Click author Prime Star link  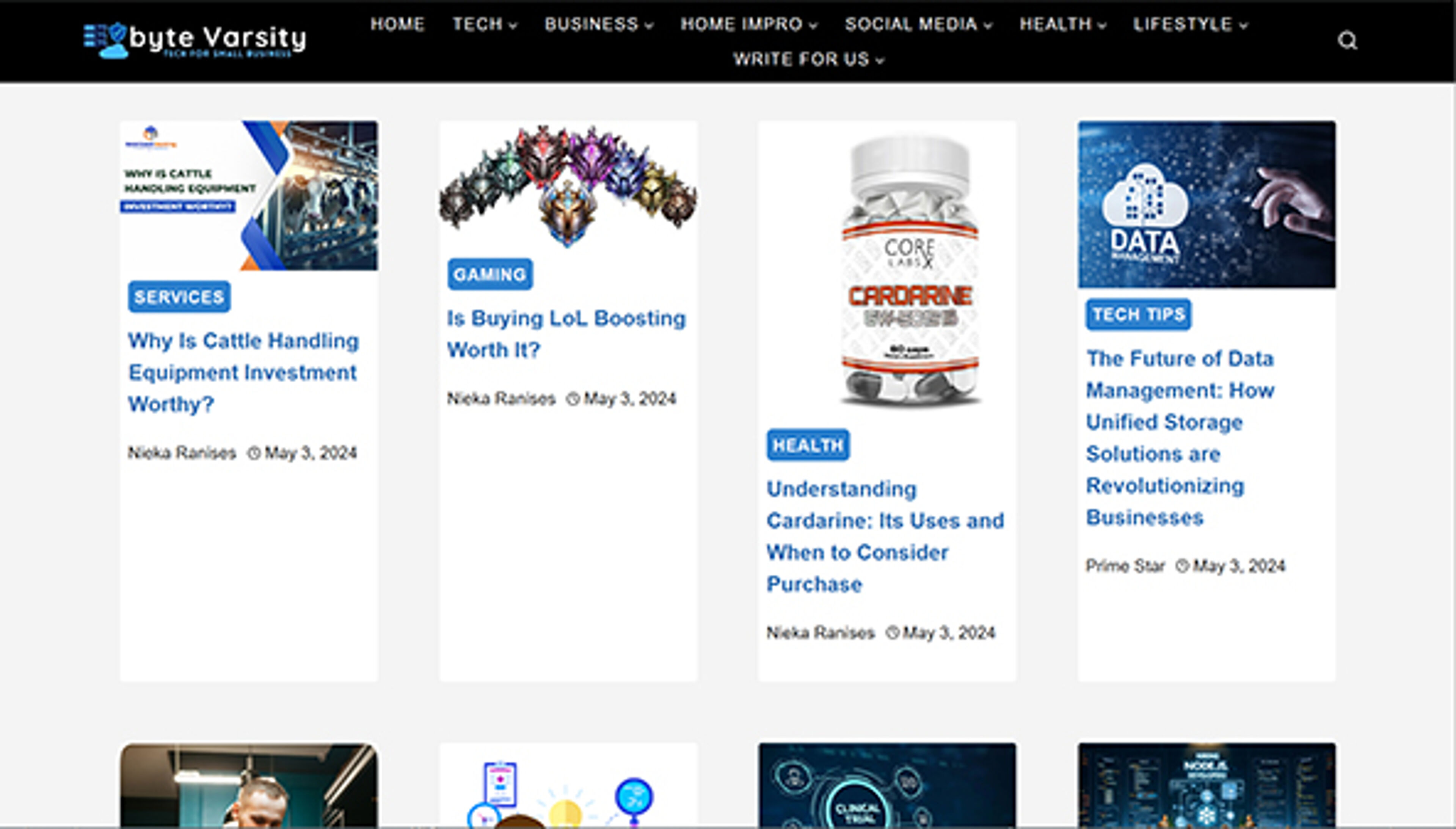[x=1125, y=566]
